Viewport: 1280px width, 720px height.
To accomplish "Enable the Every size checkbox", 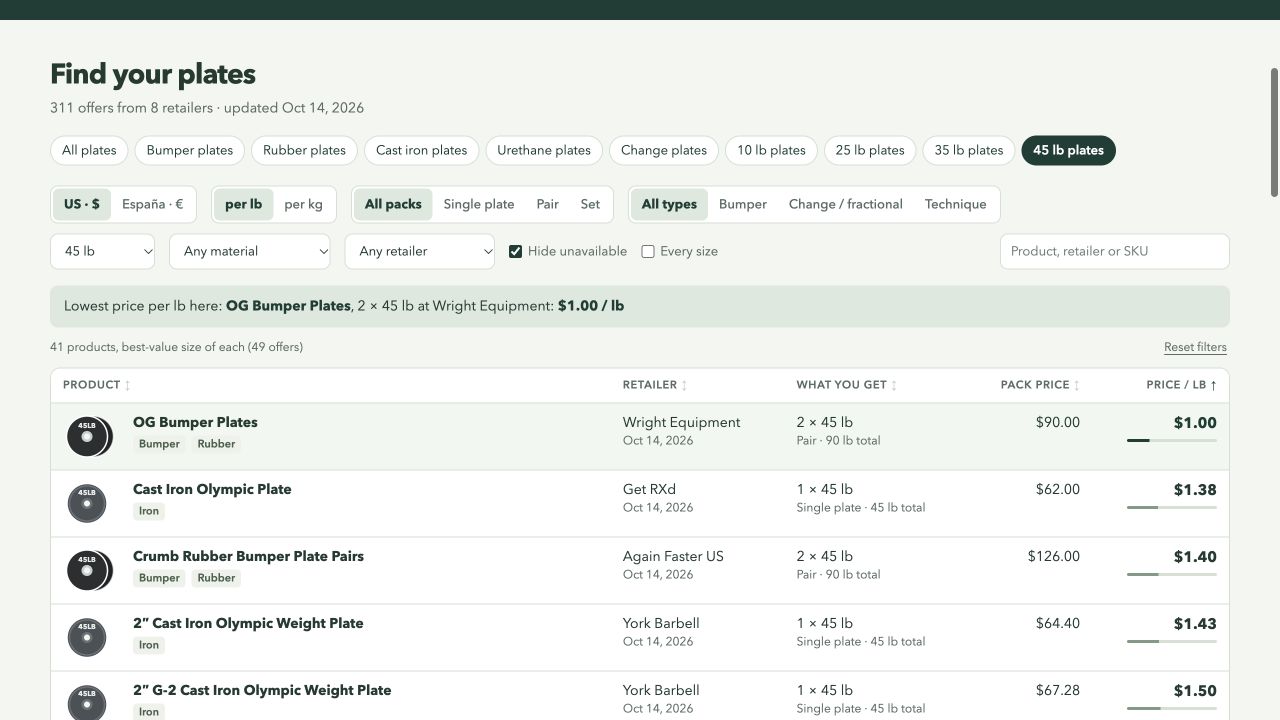I will [x=648, y=251].
